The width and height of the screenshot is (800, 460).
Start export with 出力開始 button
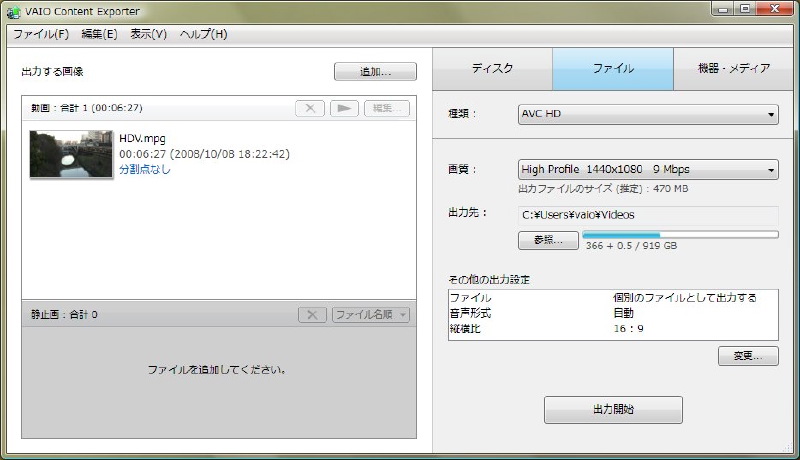pos(613,410)
